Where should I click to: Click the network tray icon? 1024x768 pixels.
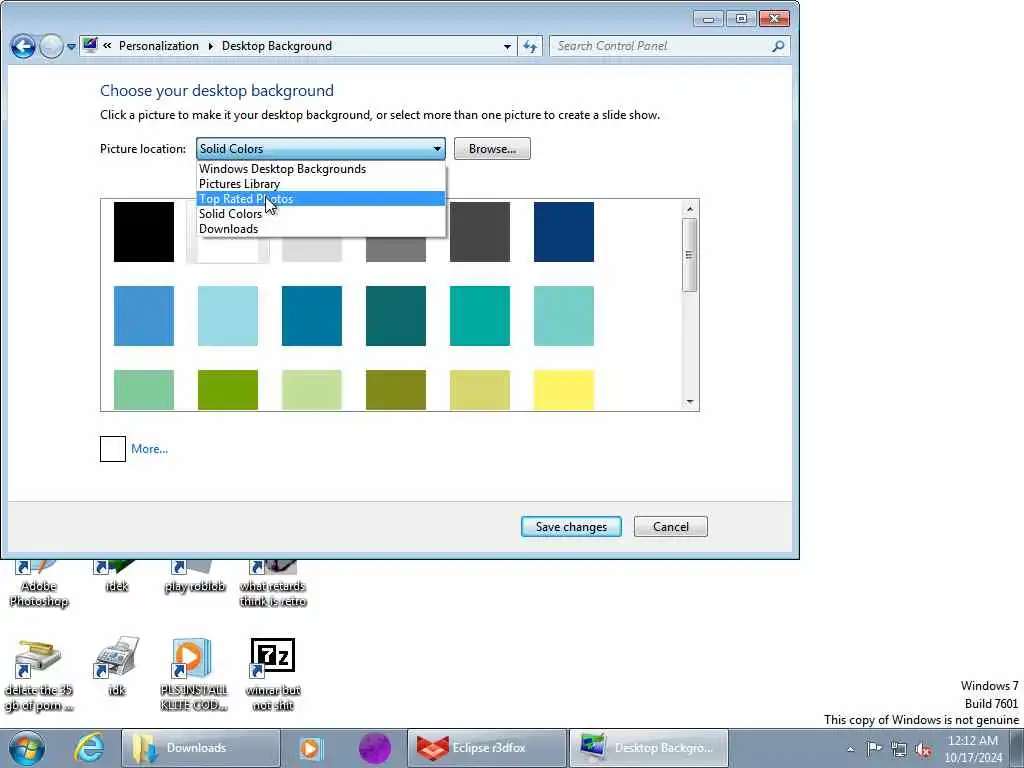click(x=899, y=749)
